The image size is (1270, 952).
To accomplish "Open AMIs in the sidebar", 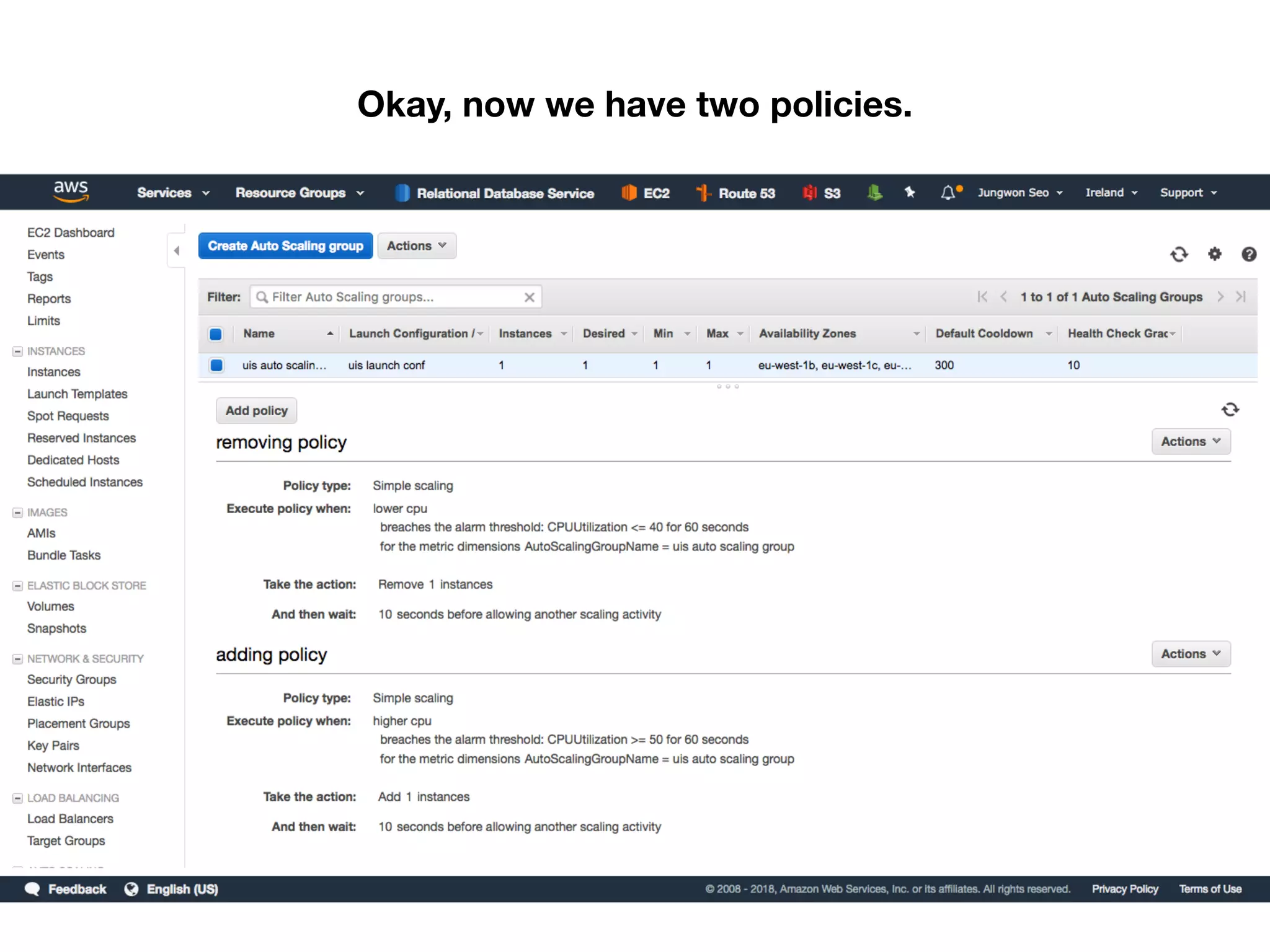I will [41, 533].
